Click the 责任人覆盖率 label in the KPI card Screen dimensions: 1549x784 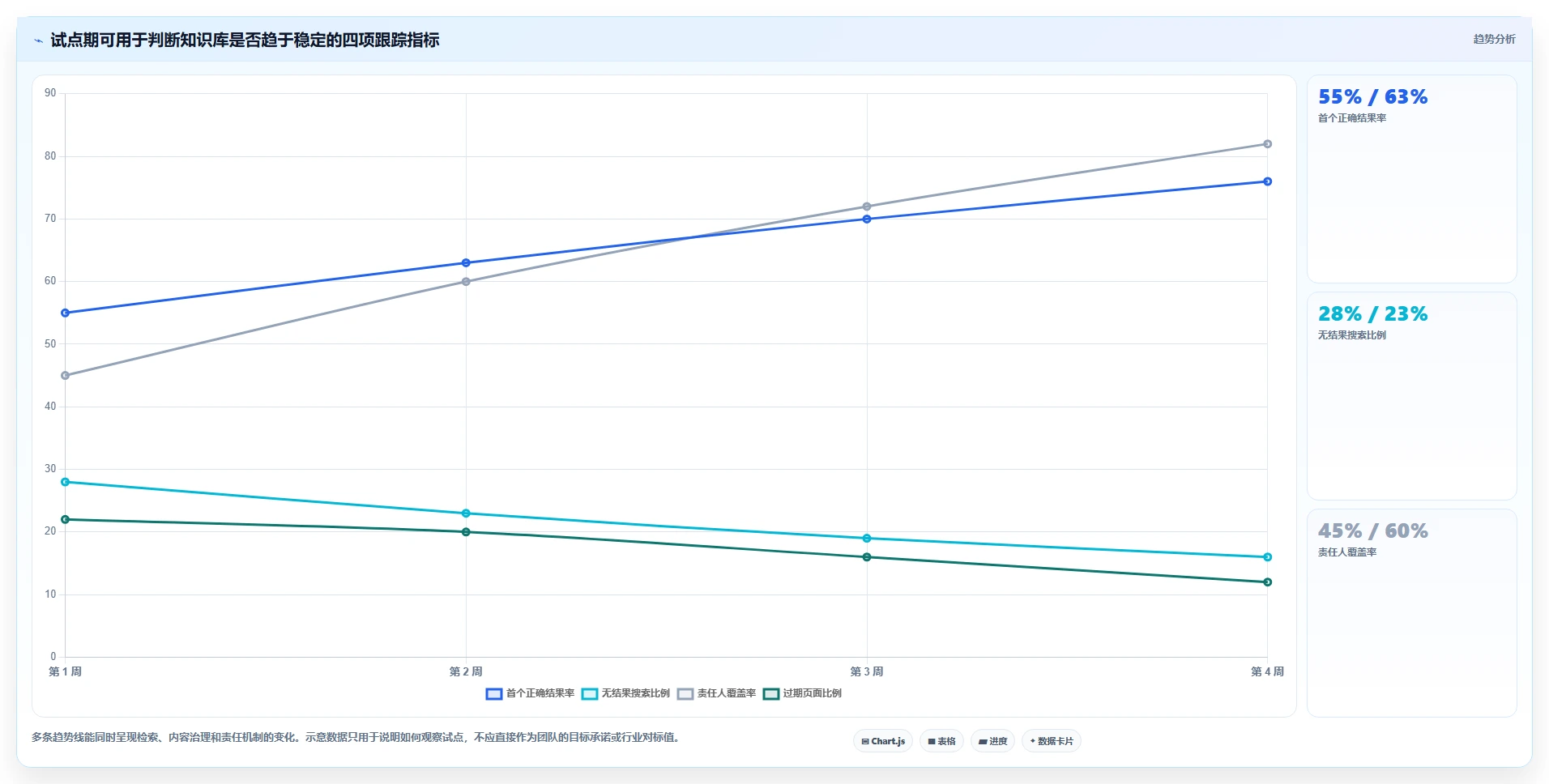(x=1347, y=552)
